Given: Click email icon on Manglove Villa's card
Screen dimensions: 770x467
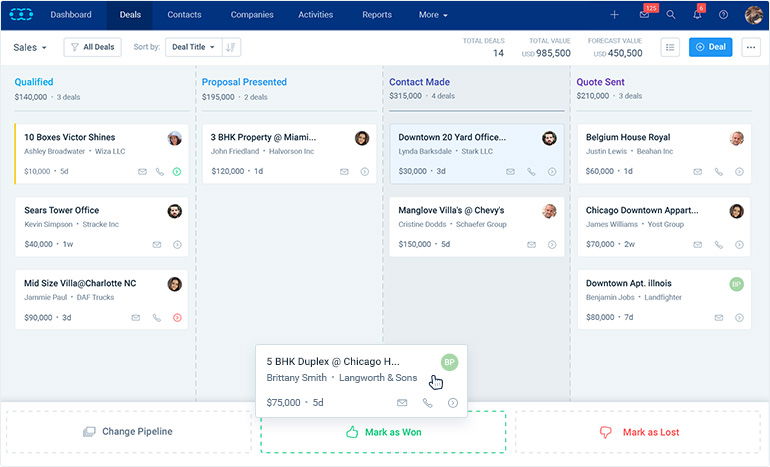Looking at the screenshot, I should 531,245.
